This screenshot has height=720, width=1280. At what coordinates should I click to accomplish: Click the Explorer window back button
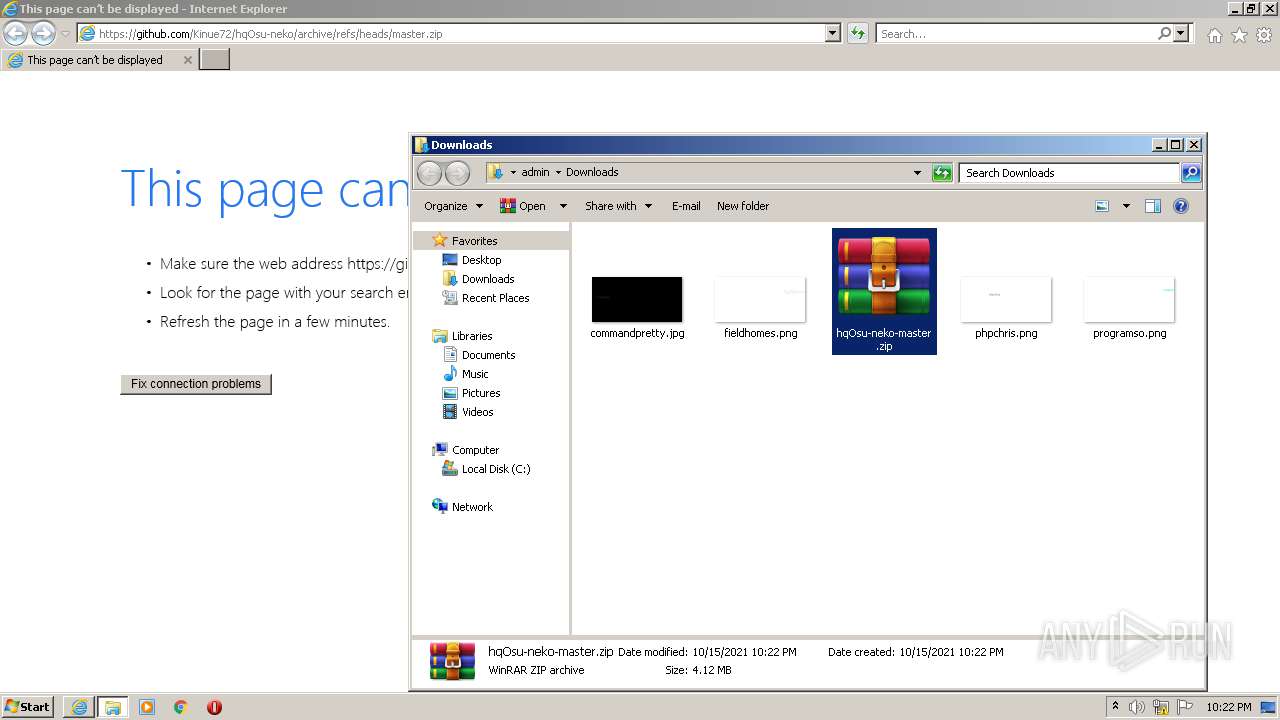click(429, 173)
